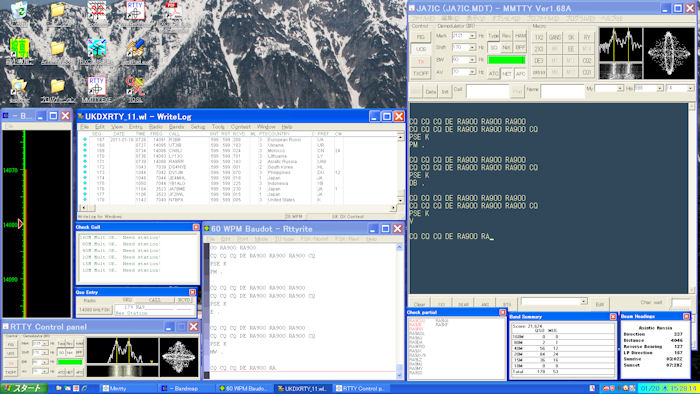Click the Rttyrite title bar app icon
700x394 pixels.
207,228
